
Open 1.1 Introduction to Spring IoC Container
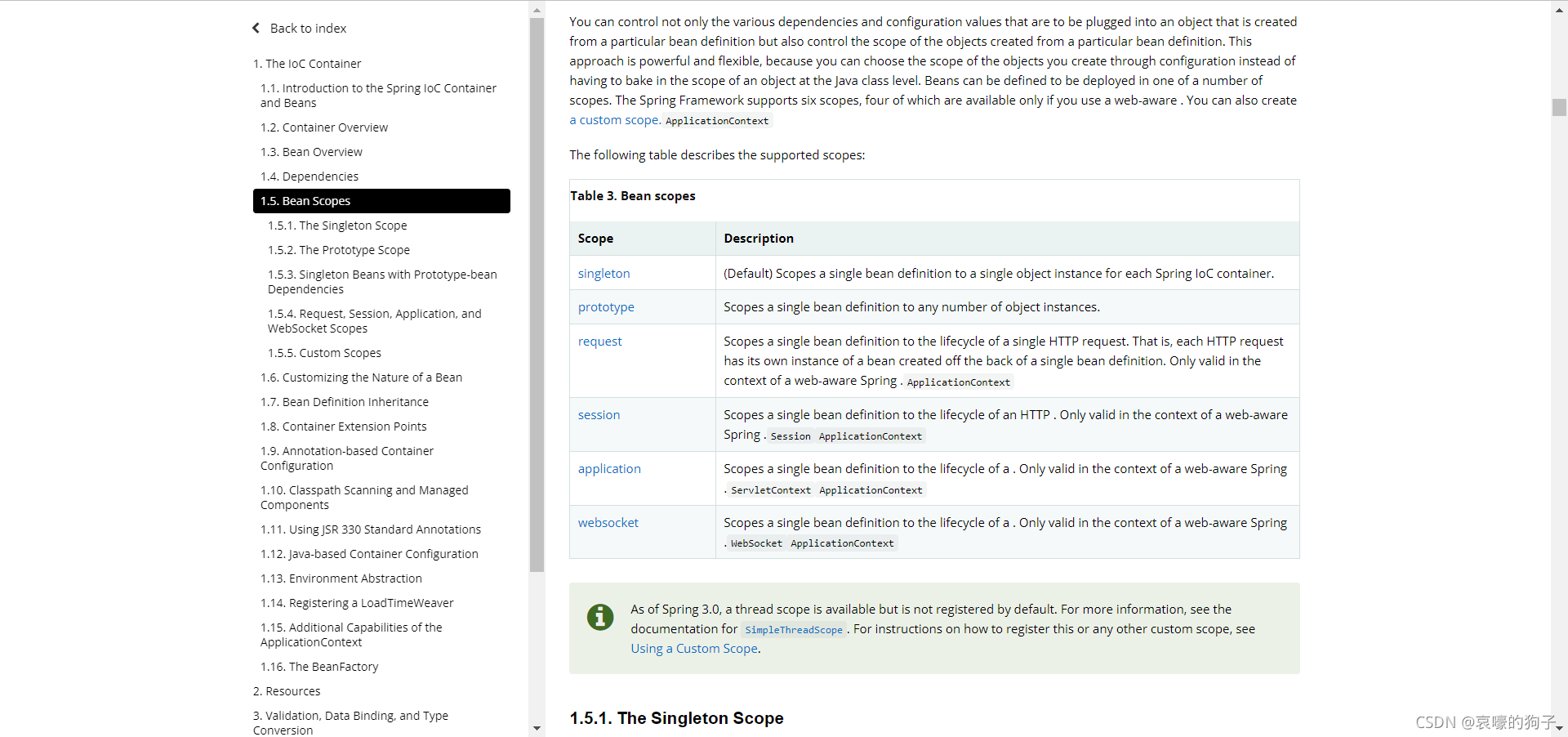tap(378, 96)
